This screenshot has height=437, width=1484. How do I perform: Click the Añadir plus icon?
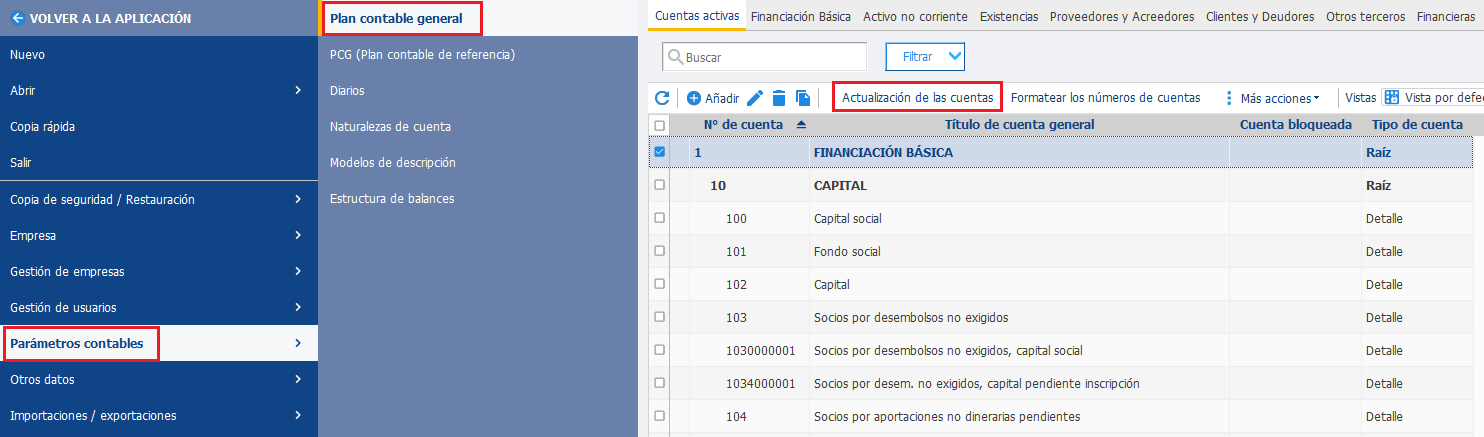pos(694,98)
